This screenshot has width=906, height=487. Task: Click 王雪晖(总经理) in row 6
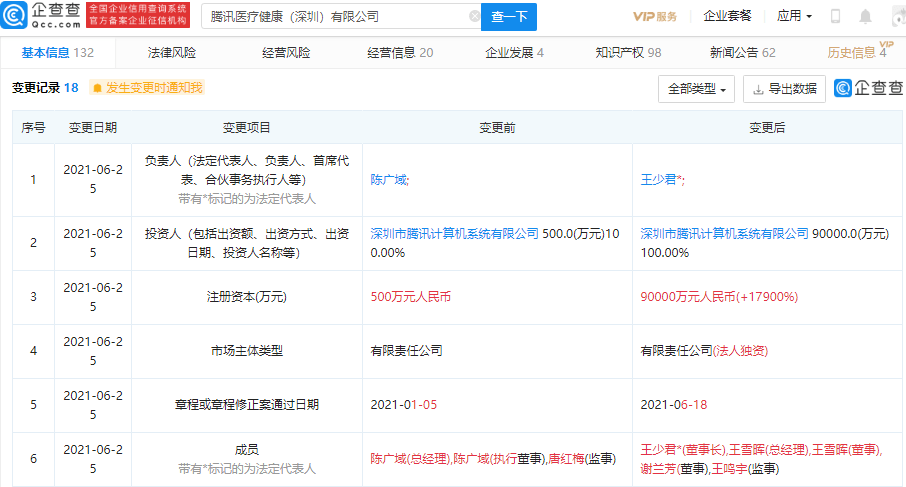[768, 449]
